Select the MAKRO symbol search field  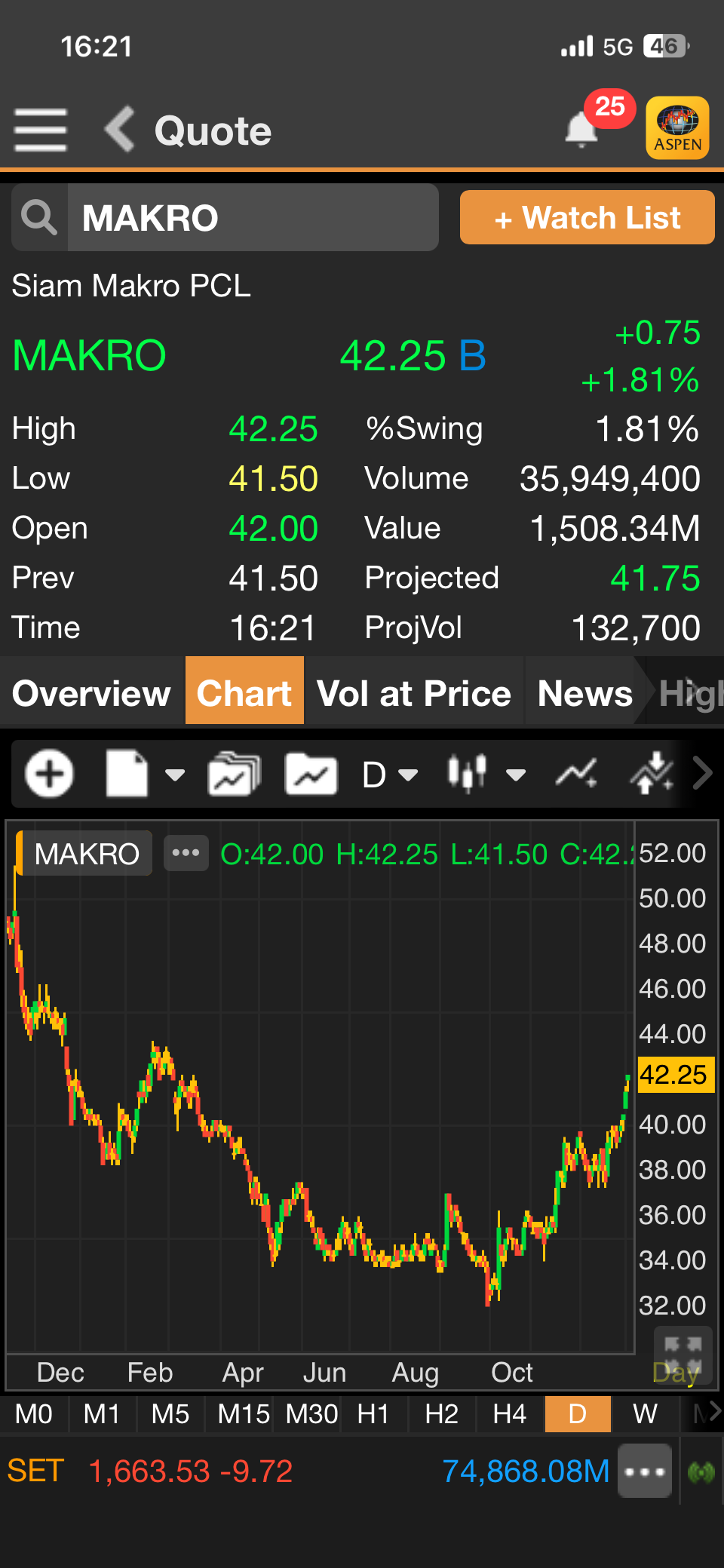coord(253,217)
